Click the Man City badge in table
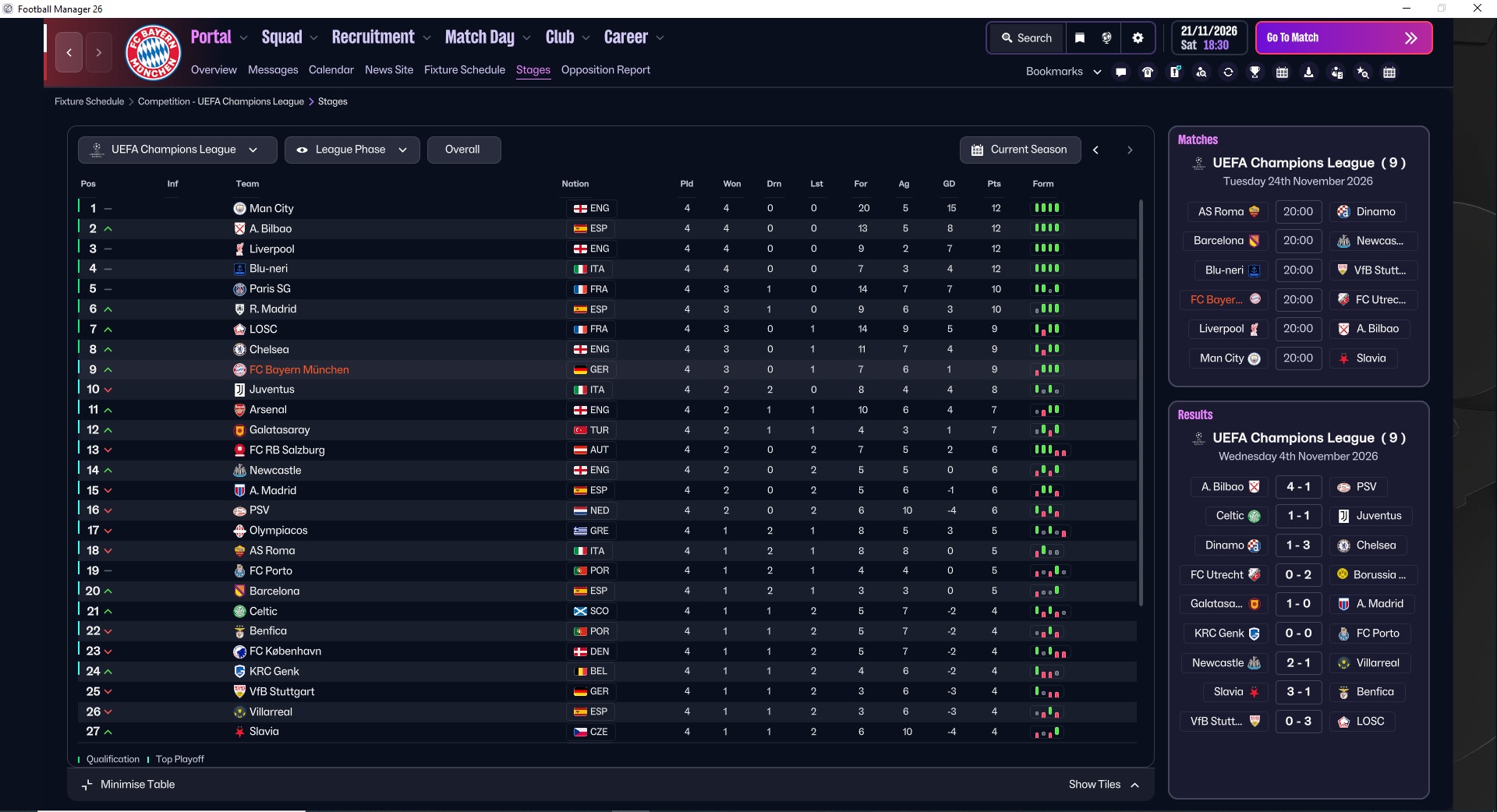The height and width of the screenshot is (812, 1497). tap(240, 209)
